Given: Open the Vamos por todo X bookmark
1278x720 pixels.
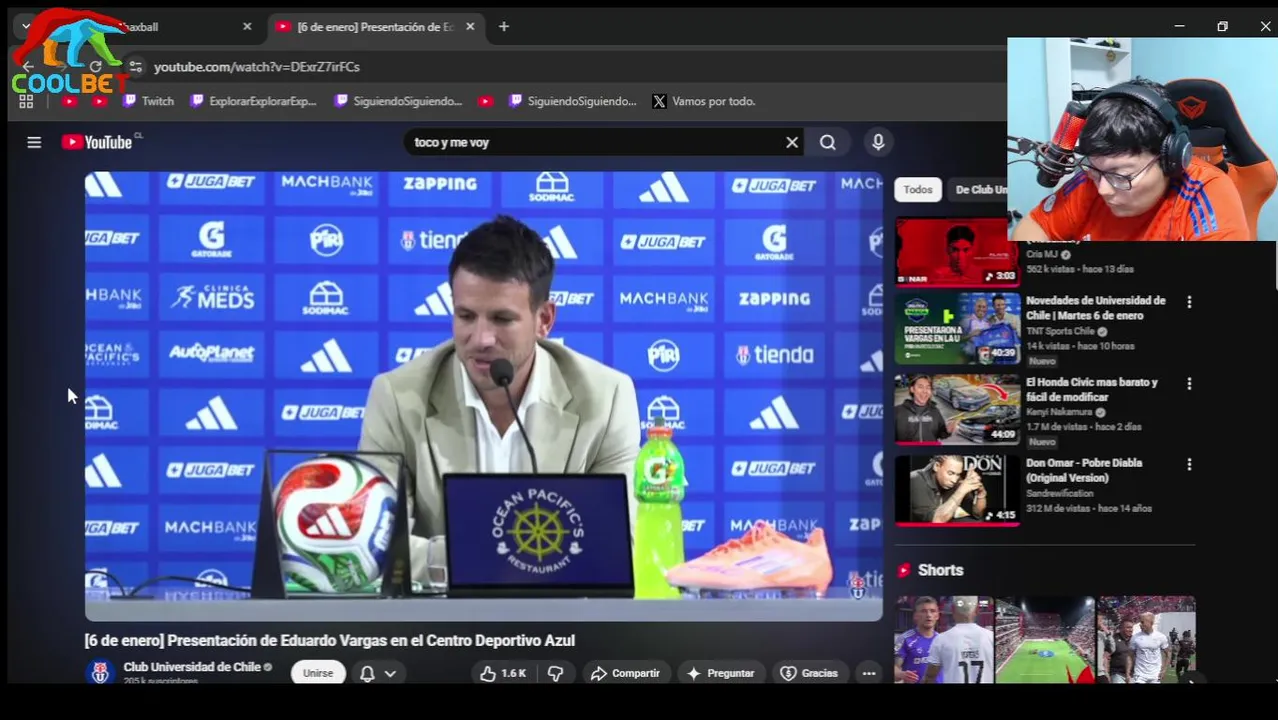Looking at the screenshot, I should (x=704, y=101).
